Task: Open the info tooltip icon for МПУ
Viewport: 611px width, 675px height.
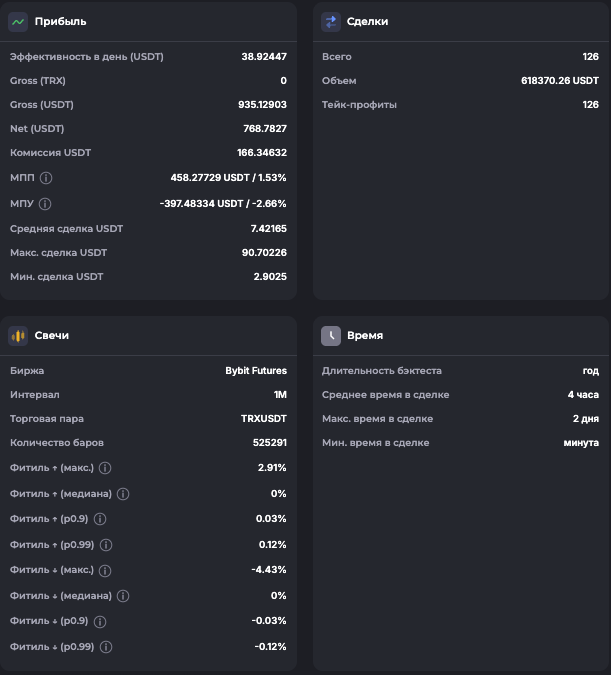Action: point(46,203)
